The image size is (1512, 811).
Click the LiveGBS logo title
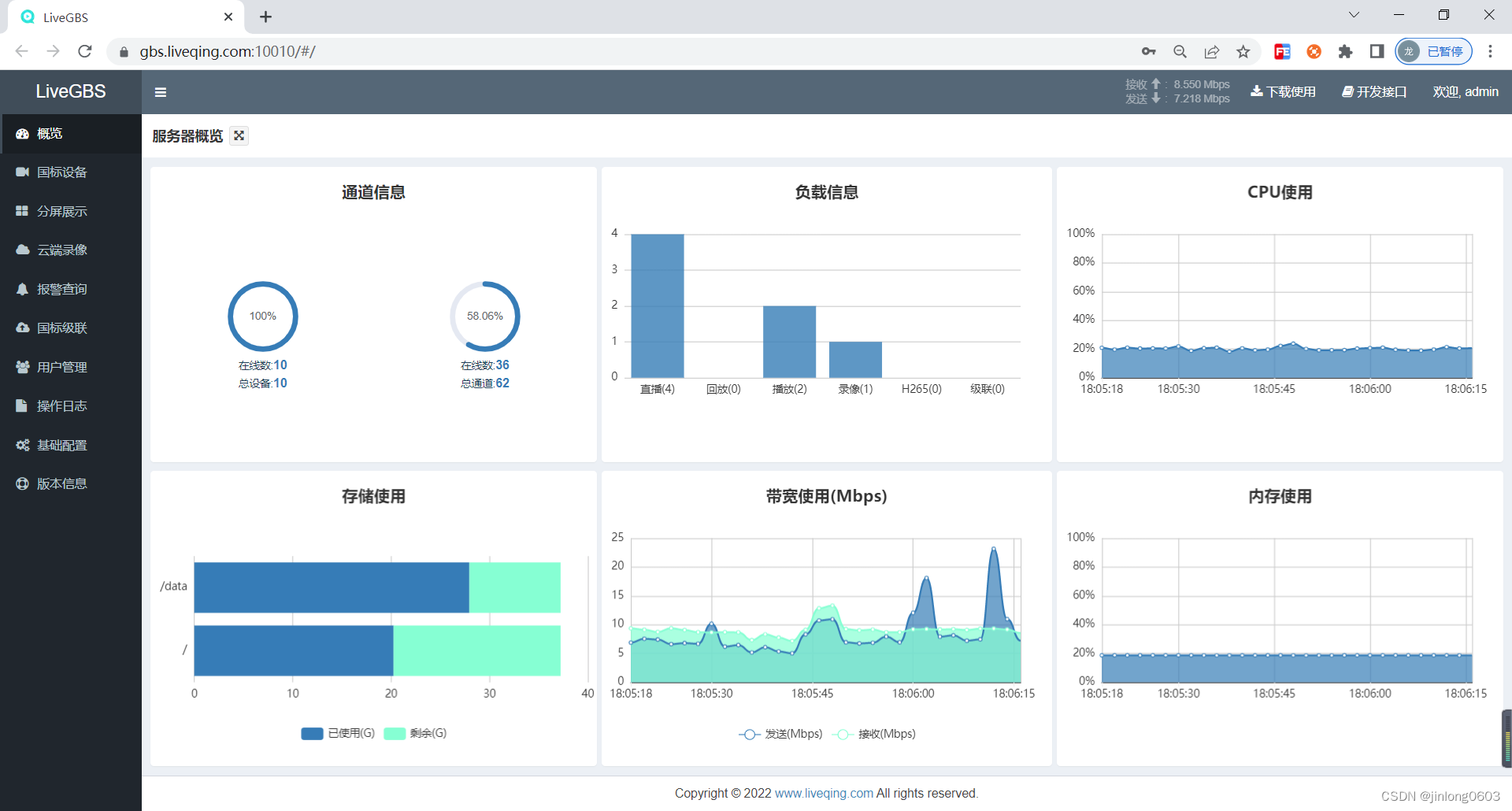pos(71,91)
